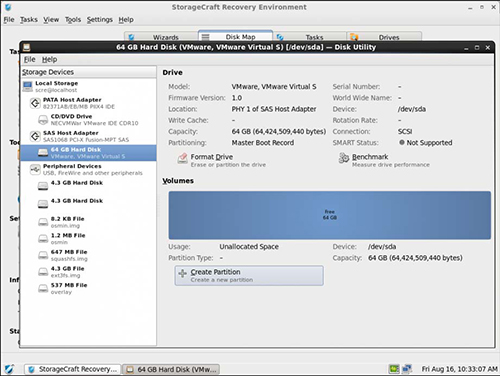The image size is (500, 376).
Task: Select the 64 GB Hard Disk entry
Action: pyautogui.click(x=88, y=153)
